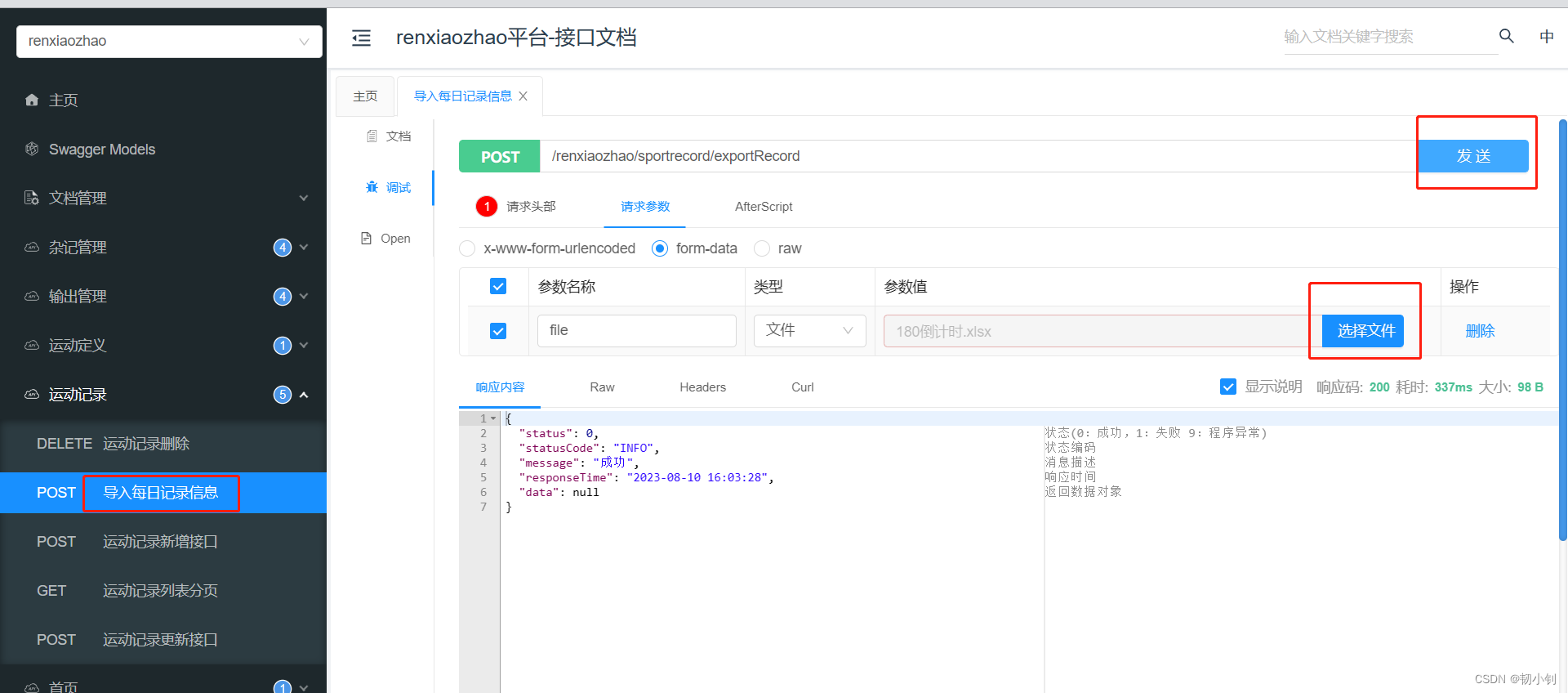The image size is (1568, 693).
Task: Expand the 杂记管理 menu chevron
Action: click(x=304, y=247)
